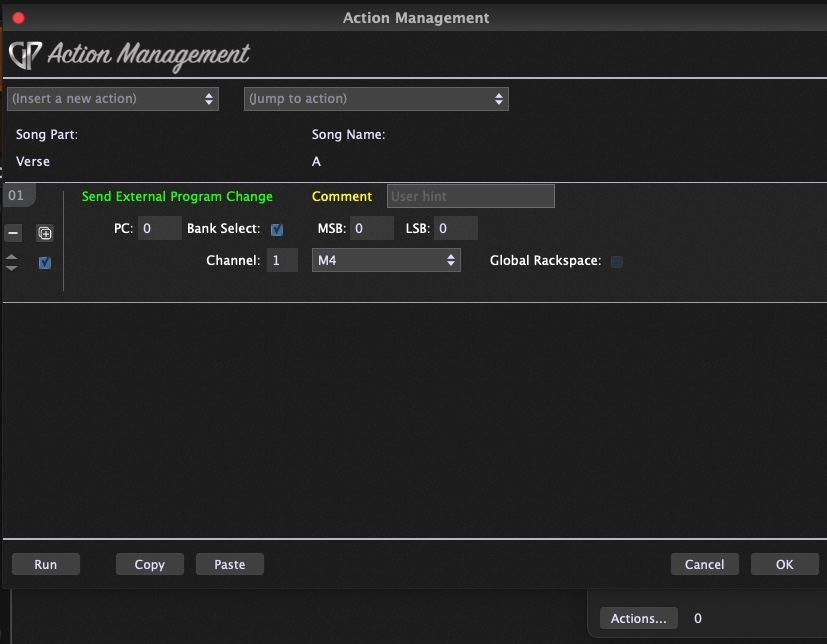
Task: Click the Global Rackspace: label
Action: coord(545,261)
